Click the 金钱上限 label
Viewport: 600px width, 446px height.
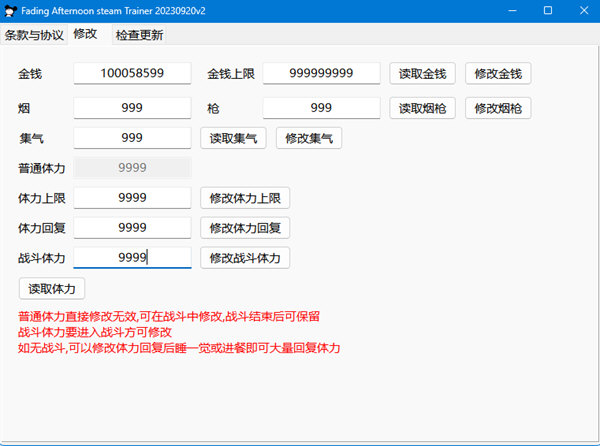(x=231, y=73)
